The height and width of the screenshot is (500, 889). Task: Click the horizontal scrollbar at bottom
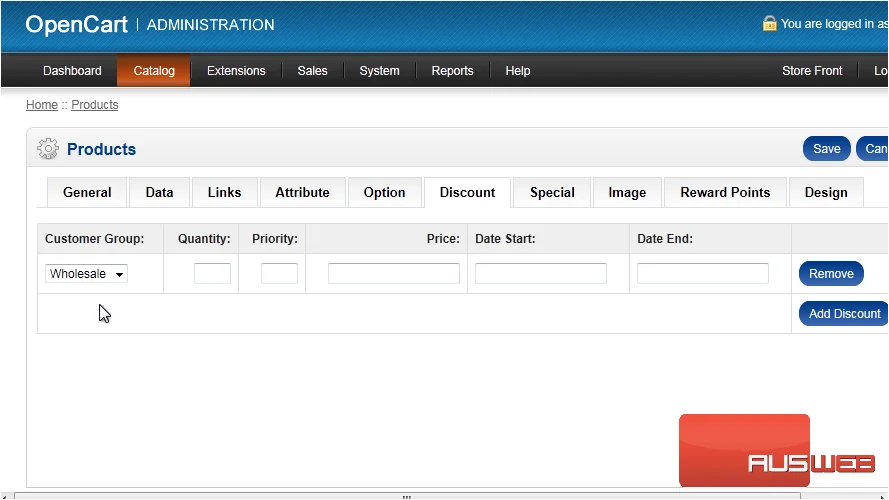[407, 497]
